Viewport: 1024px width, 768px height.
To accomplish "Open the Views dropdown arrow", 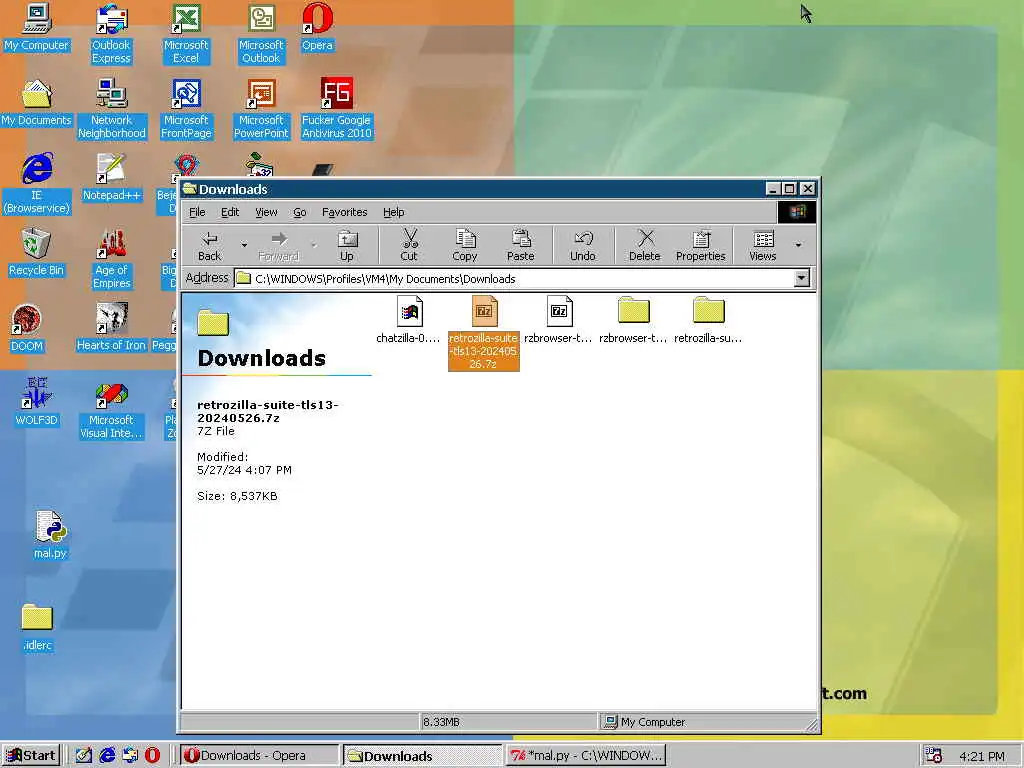I will click(x=798, y=246).
